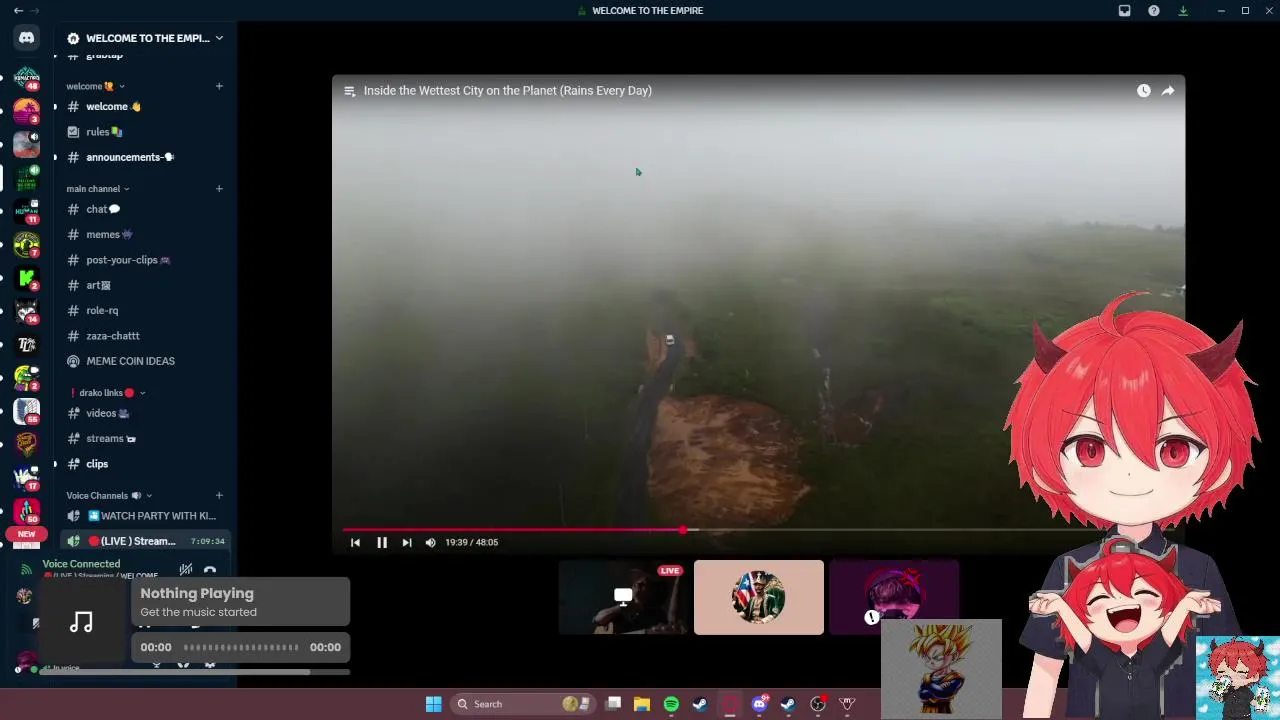
Task: Collapse the 'main channel' category
Action: coord(98,188)
